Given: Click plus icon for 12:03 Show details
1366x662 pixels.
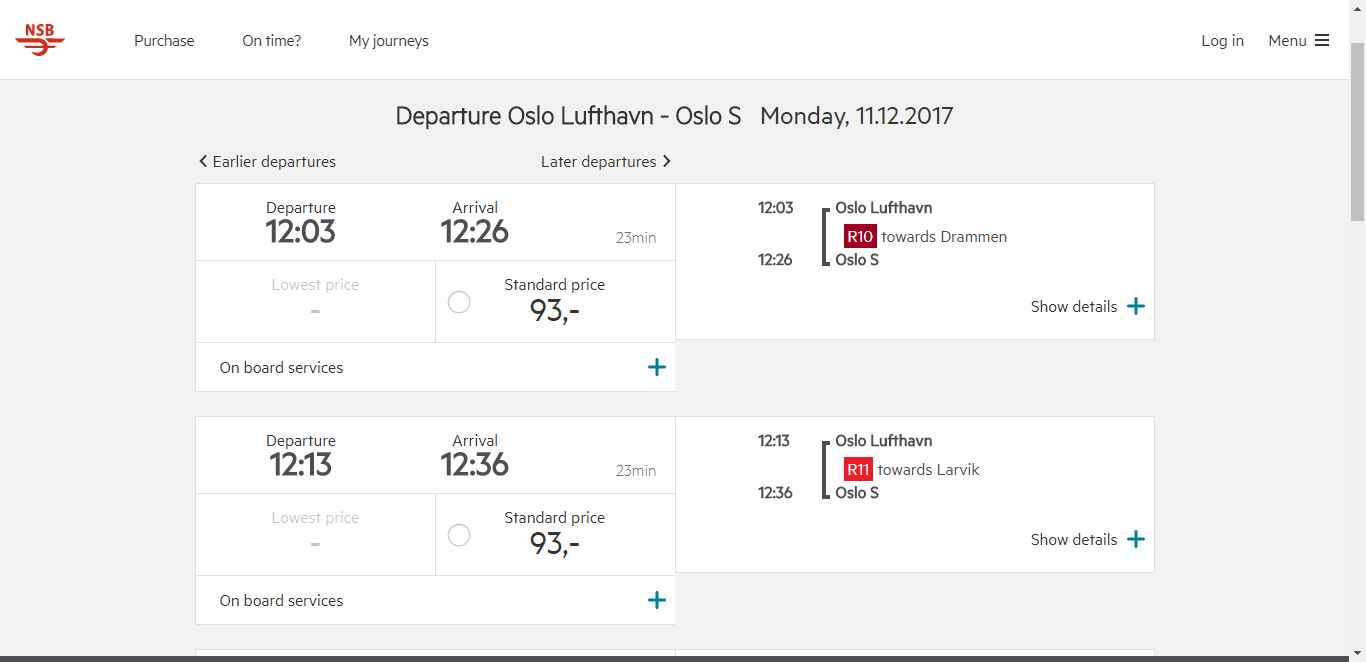Looking at the screenshot, I should click(x=1136, y=307).
